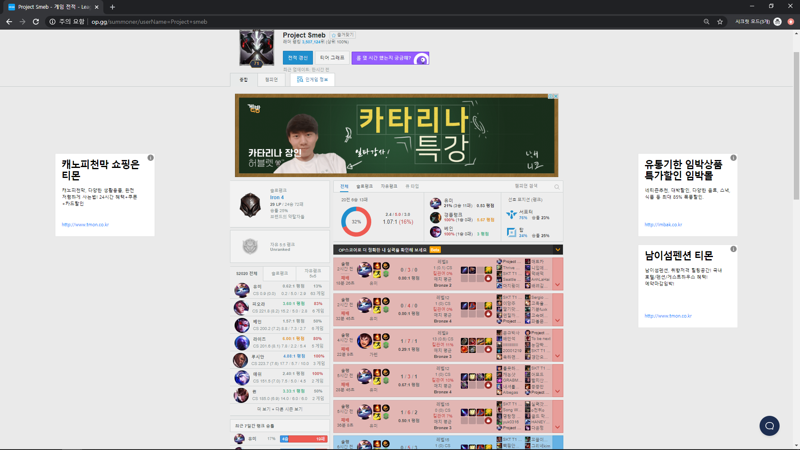Screen dimensions: 800x450
Task: Click the champion search magnifier icon
Action: [x=557, y=187]
